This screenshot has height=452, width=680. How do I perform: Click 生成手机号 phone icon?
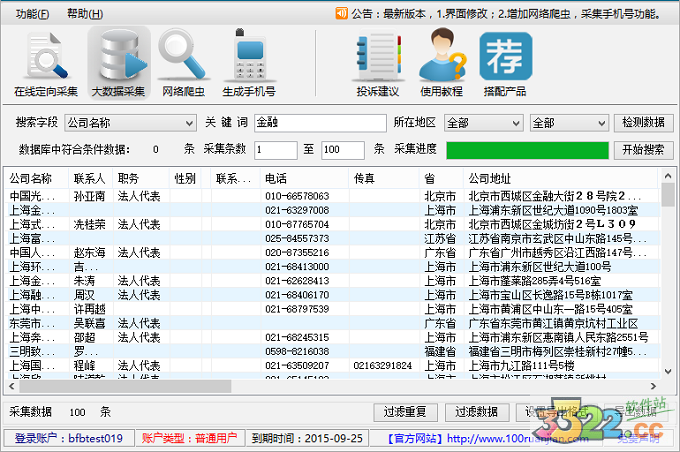pyautogui.click(x=249, y=64)
